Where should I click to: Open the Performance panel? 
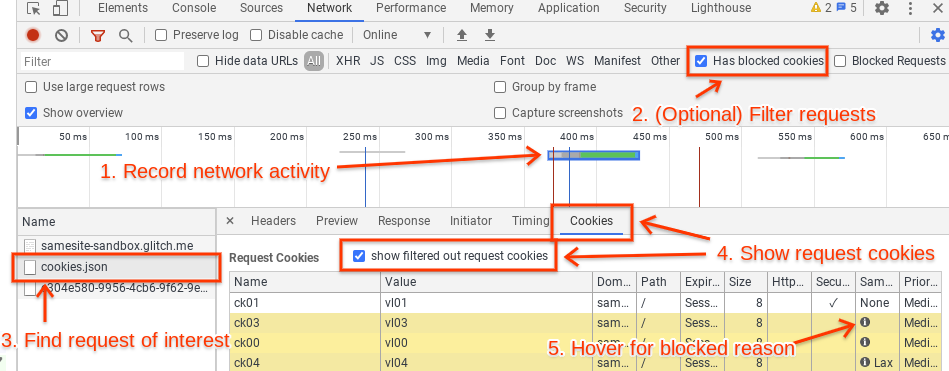pyautogui.click(x=411, y=8)
